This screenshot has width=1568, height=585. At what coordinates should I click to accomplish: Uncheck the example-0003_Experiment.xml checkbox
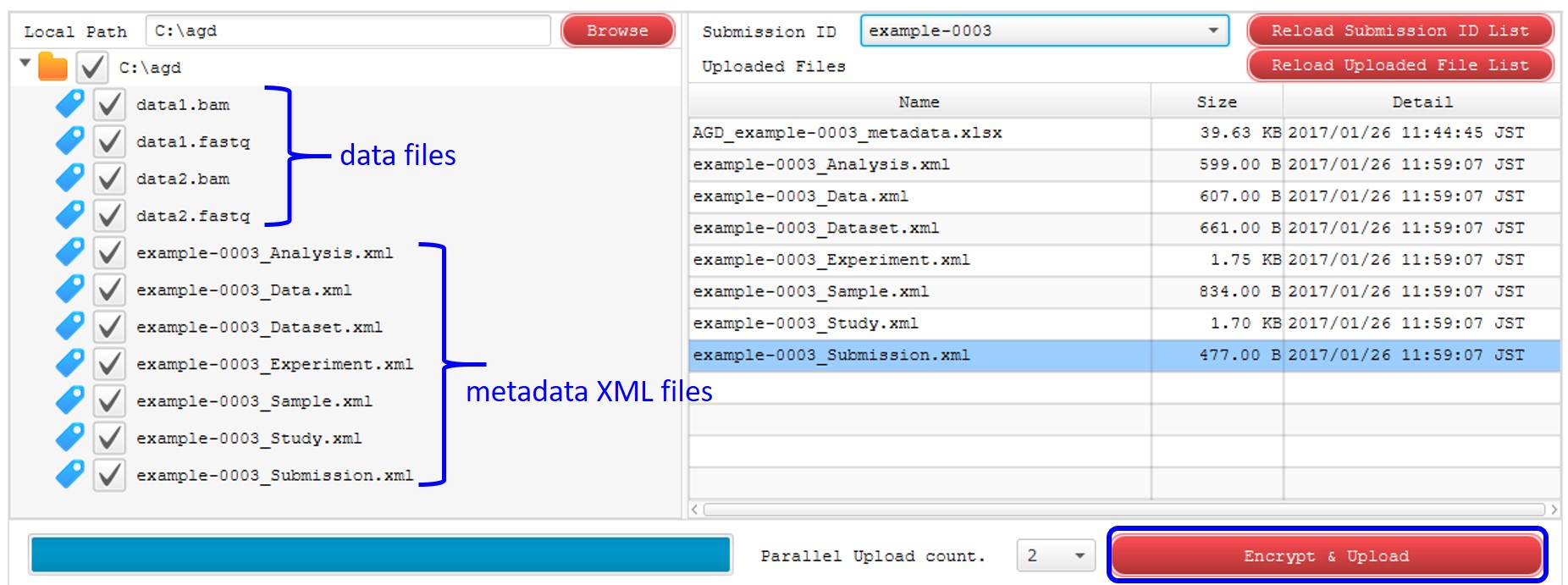(109, 364)
